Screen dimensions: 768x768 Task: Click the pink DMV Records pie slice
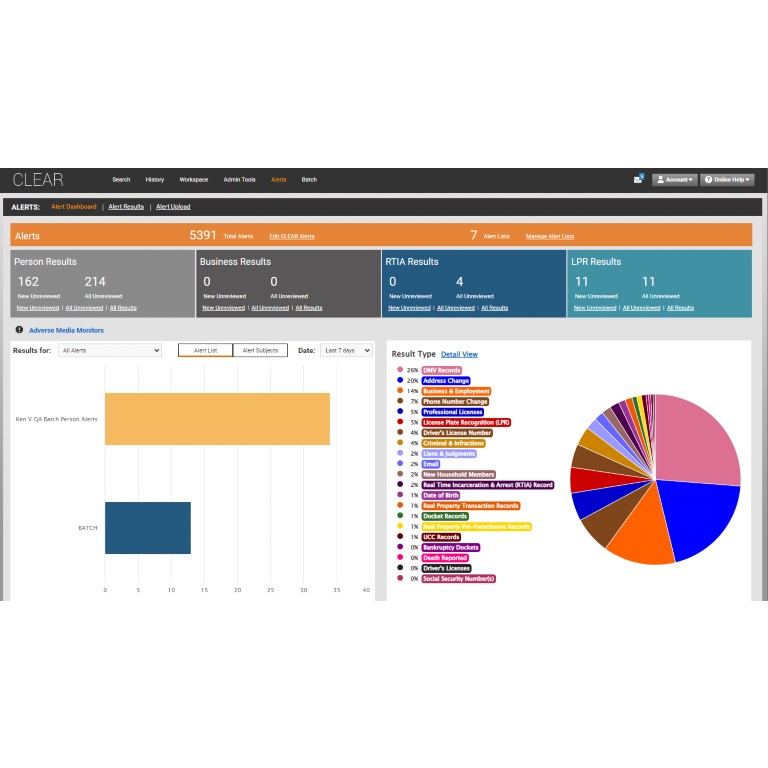pyautogui.click(x=696, y=441)
